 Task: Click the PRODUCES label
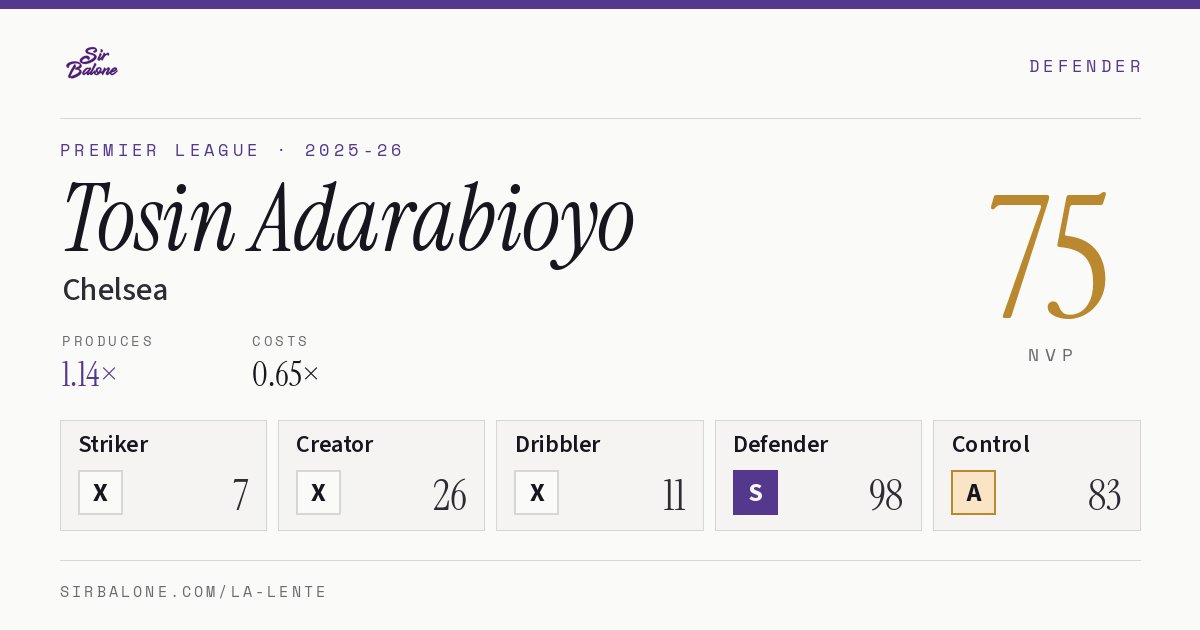(108, 341)
